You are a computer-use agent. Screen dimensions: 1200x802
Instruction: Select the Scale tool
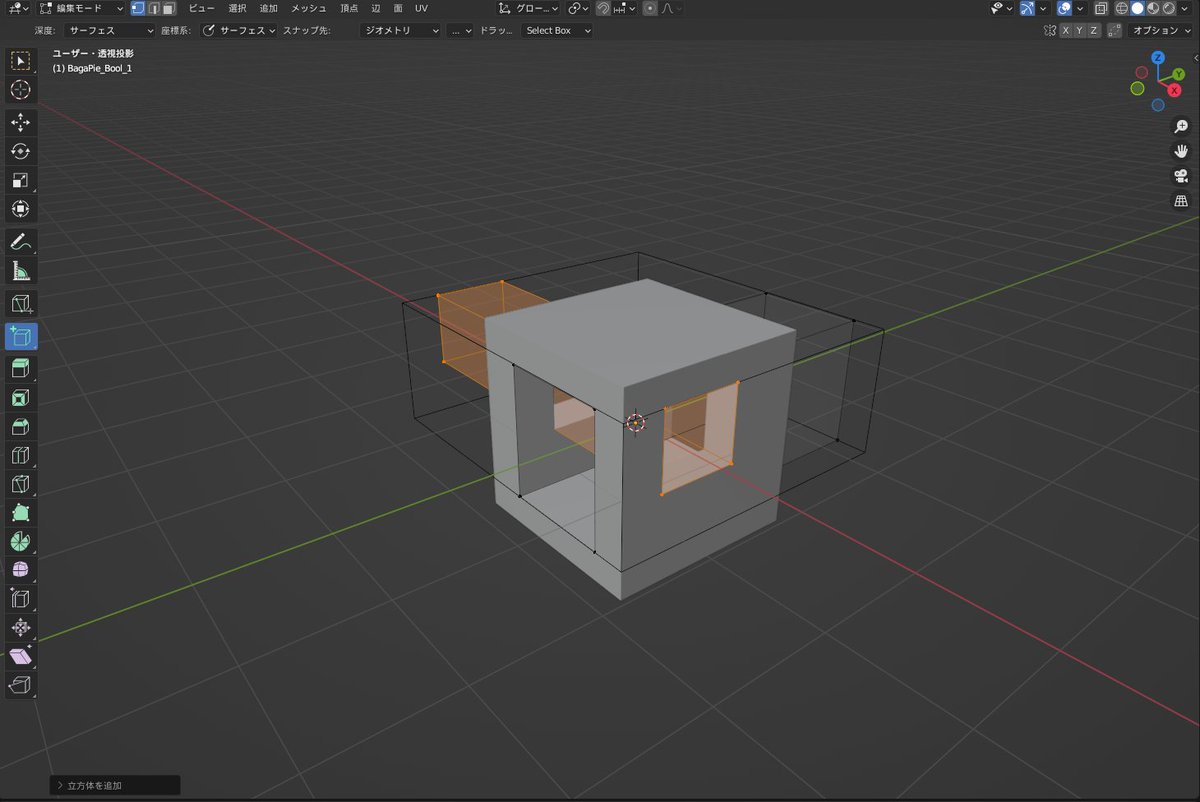pyautogui.click(x=20, y=180)
